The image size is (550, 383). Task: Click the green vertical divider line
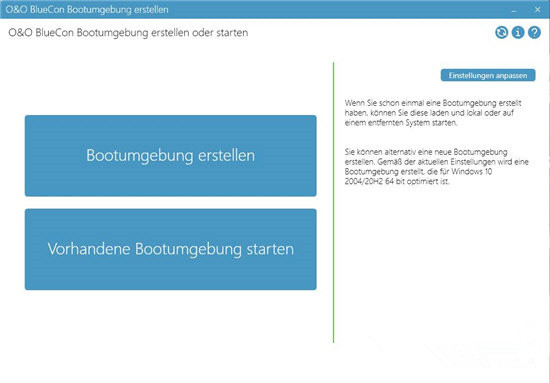coord(334,202)
